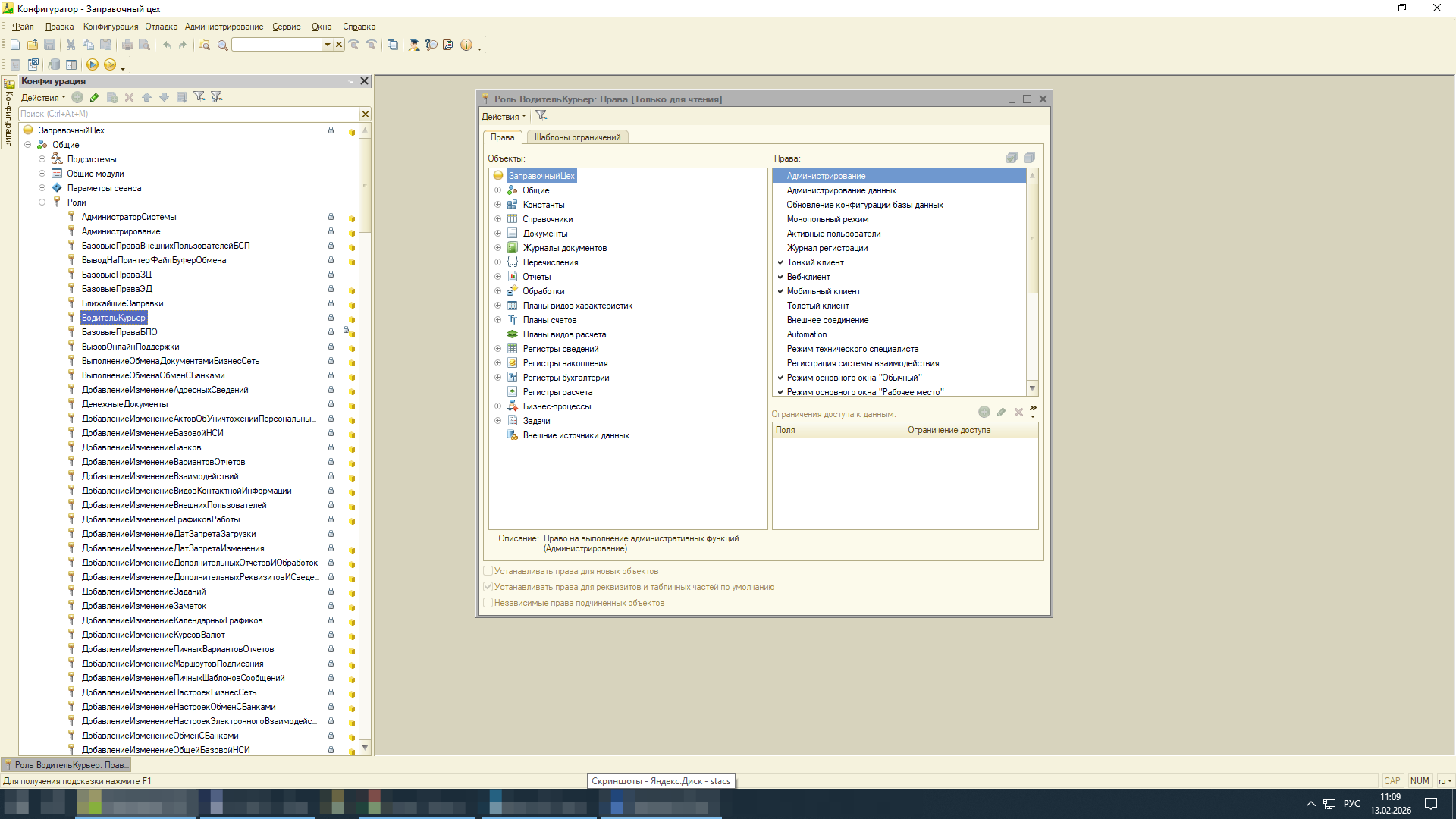Image resolution: width=1456 pixels, height=819 pixels.
Task: Select 'АдминистраторСистемы' role in tree
Action: [x=129, y=217]
